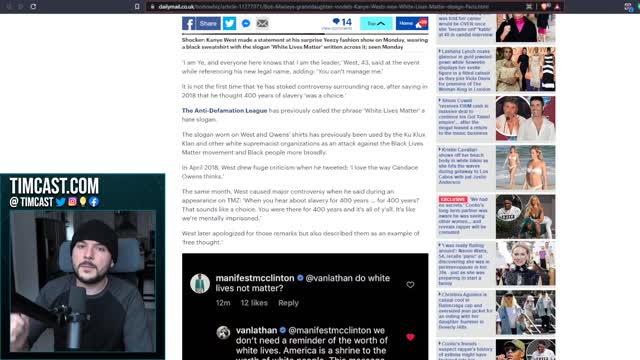The image size is (640, 360).
Task: Open the Lashana Lynch sidebar story headline
Action: click(x=465, y=70)
